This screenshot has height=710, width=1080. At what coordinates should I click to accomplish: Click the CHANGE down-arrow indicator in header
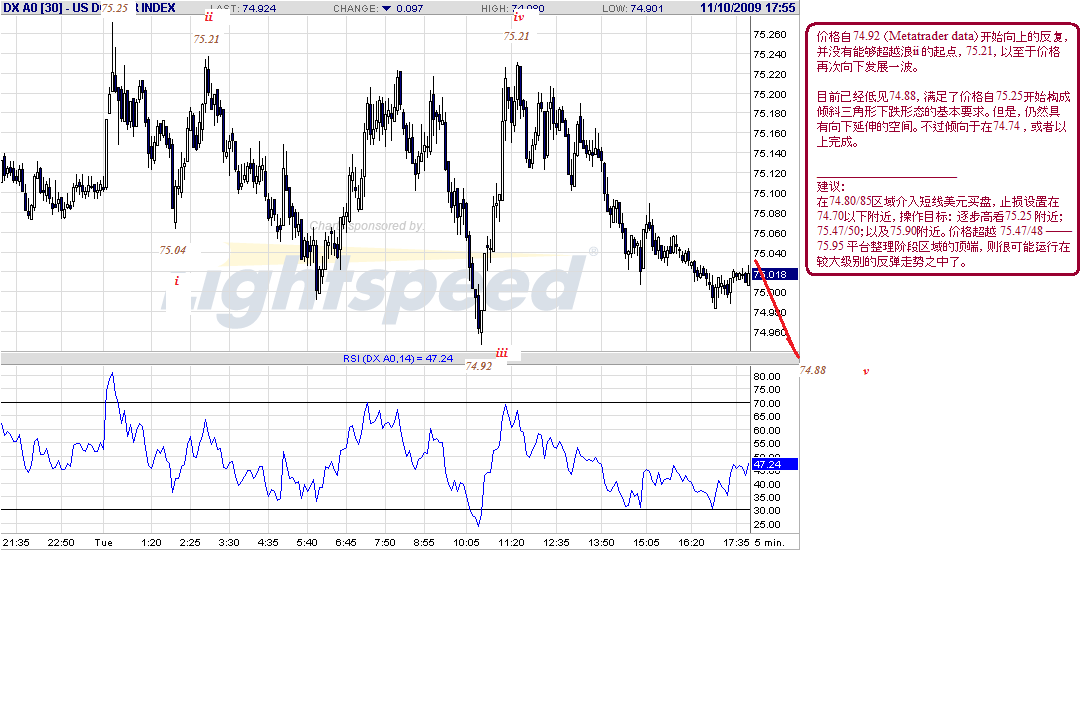coord(386,8)
